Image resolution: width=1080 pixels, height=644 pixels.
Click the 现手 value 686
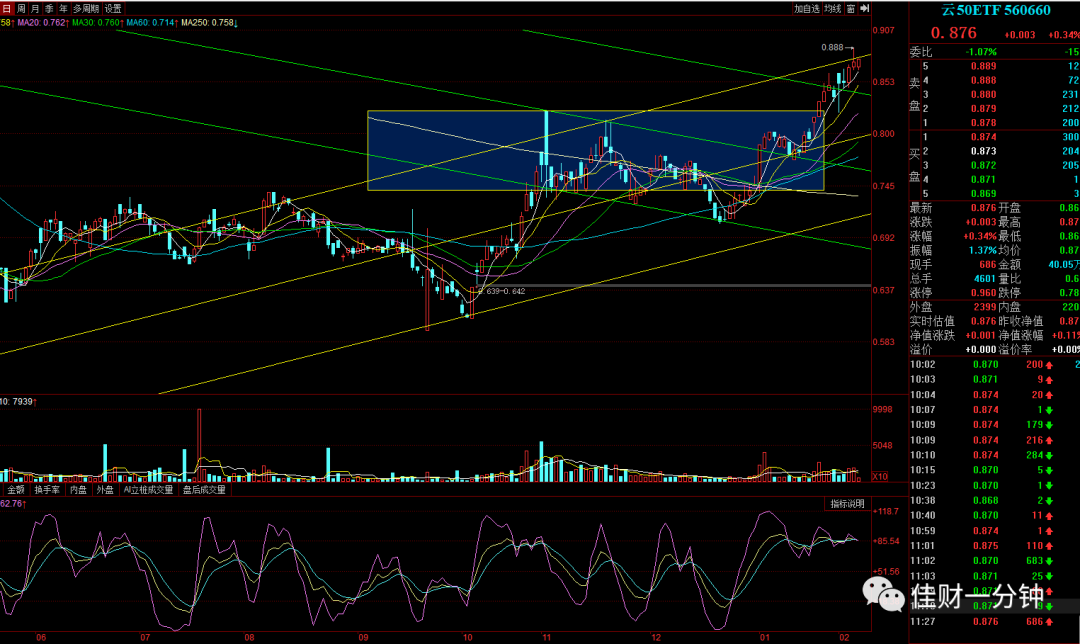pos(988,264)
